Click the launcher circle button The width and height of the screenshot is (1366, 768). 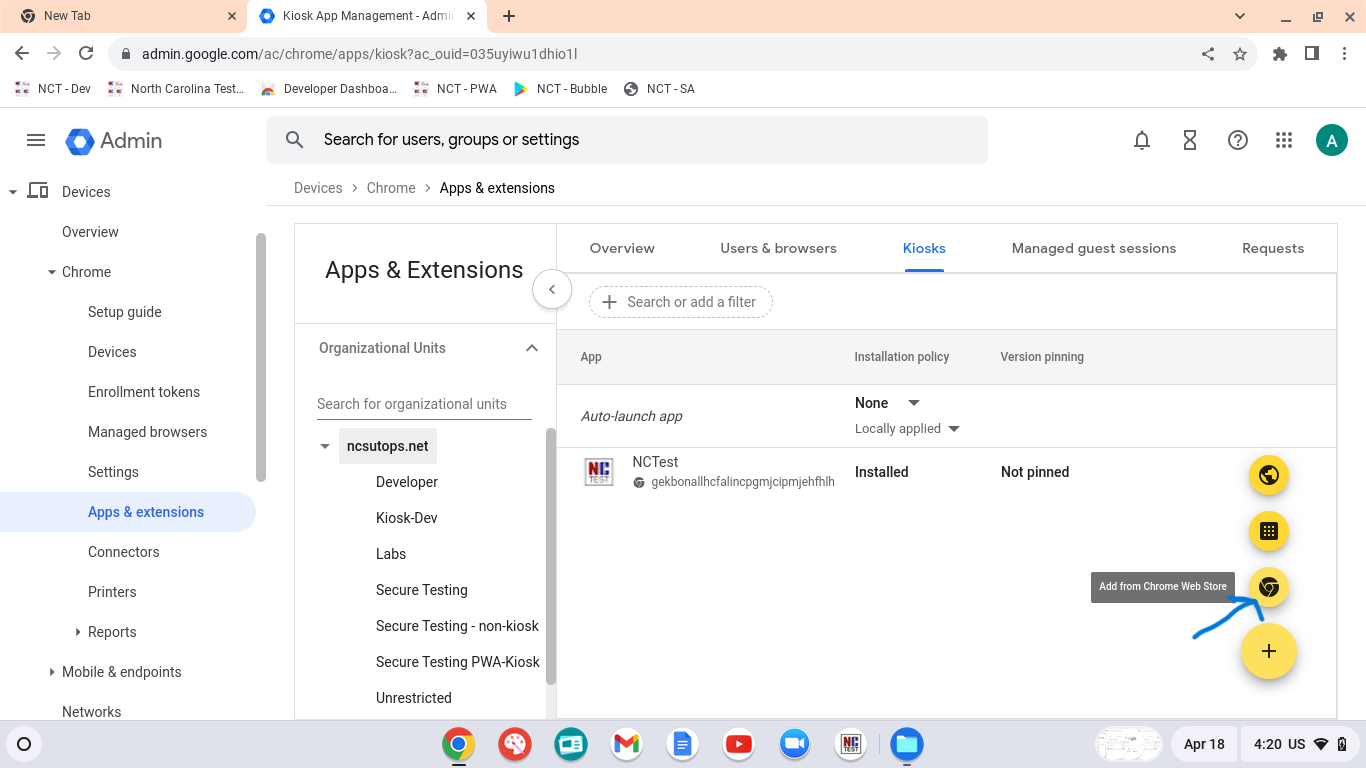point(25,744)
